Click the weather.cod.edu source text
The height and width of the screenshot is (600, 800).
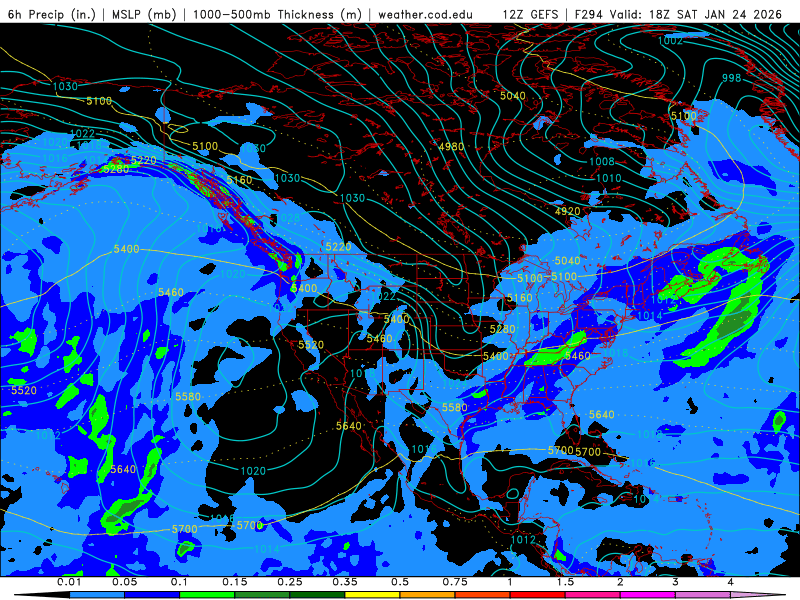tap(426, 14)
